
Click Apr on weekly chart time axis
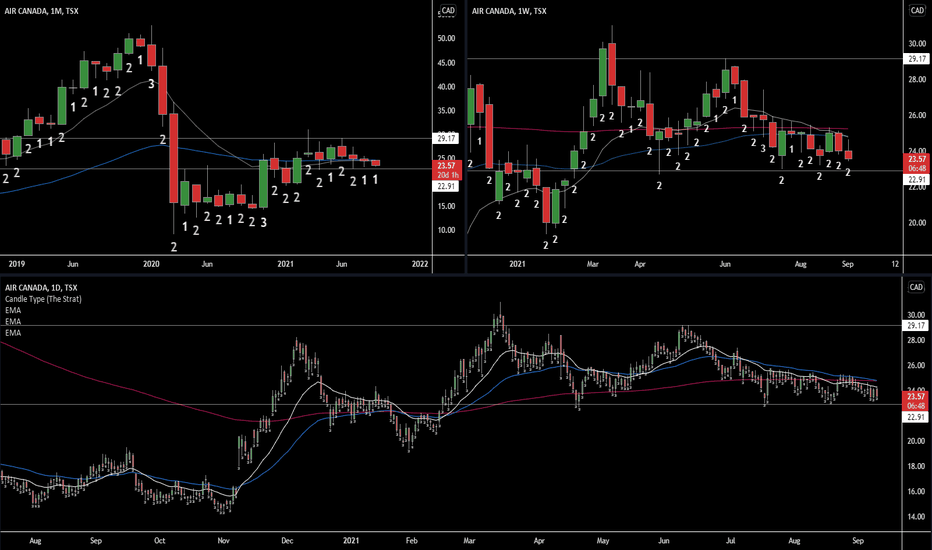pyautogui.click(x=640, y=264)
